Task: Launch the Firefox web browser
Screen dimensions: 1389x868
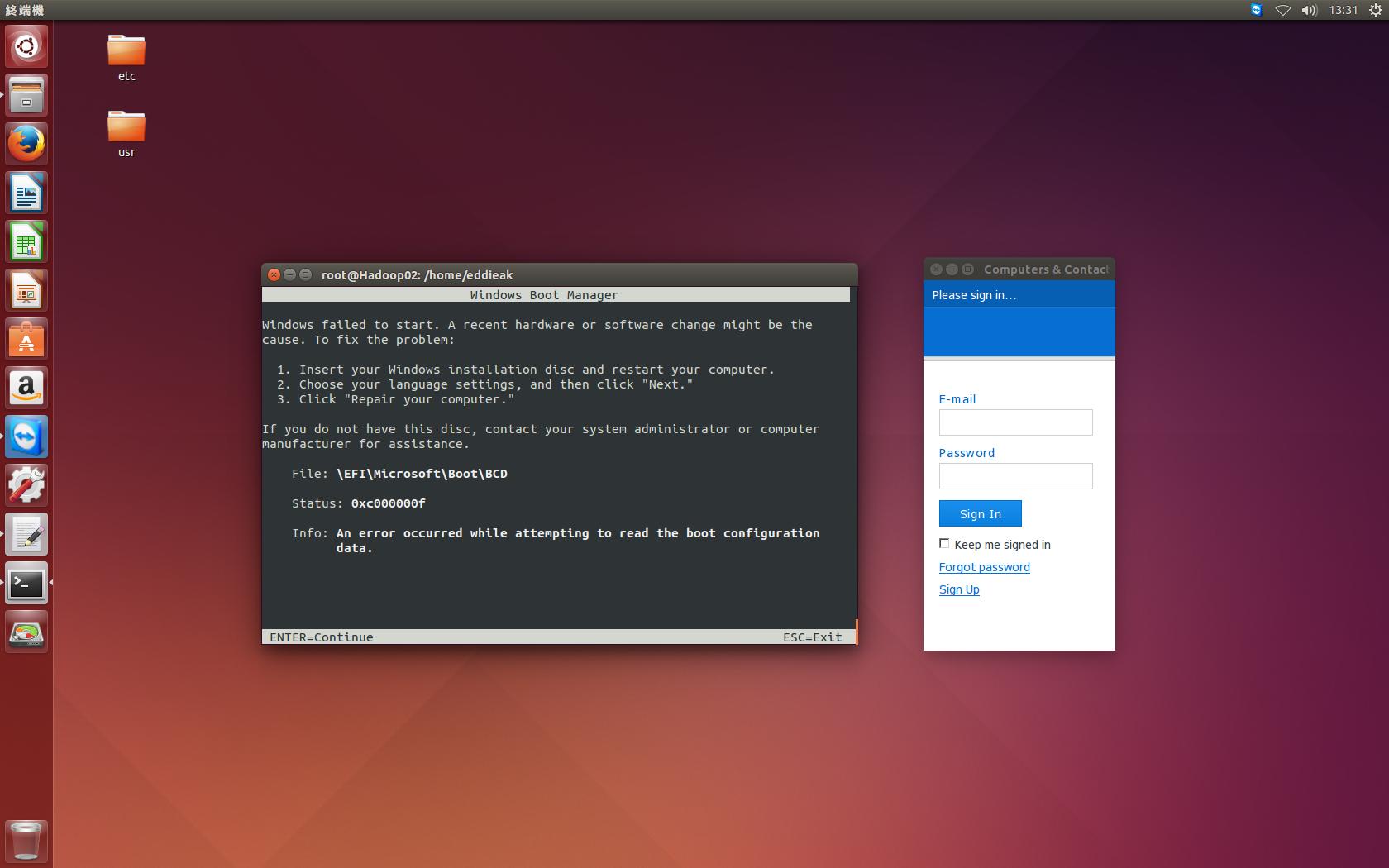Action: 26,144
